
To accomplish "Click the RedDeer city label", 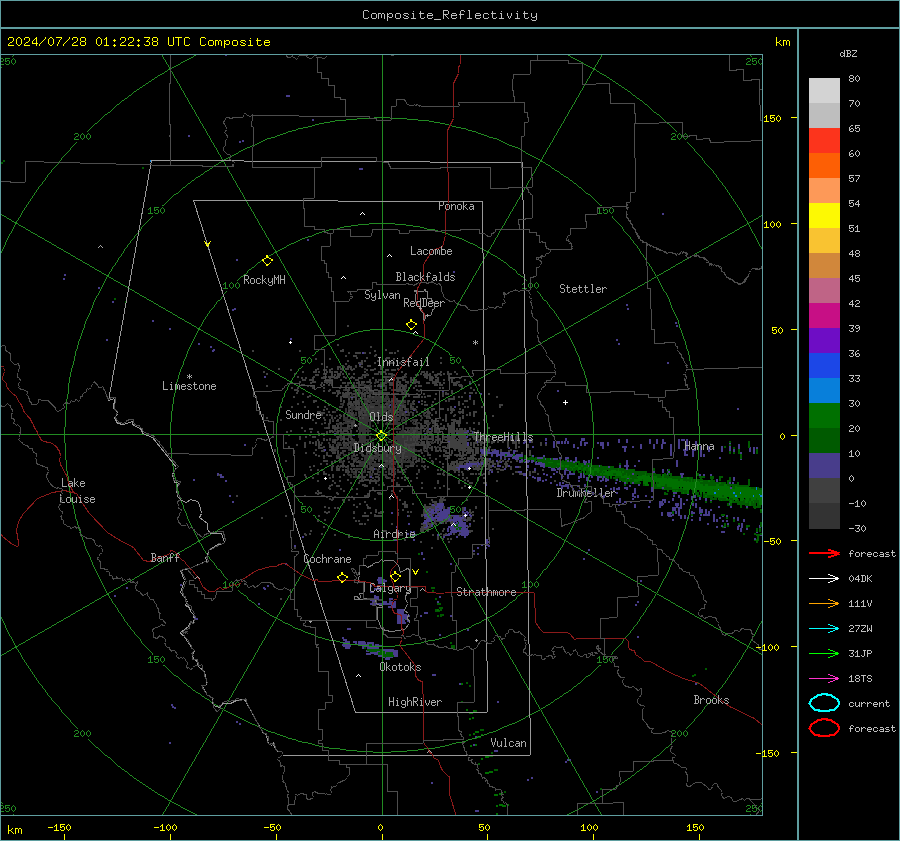I will pyautogui.click(x=424, y=303).
